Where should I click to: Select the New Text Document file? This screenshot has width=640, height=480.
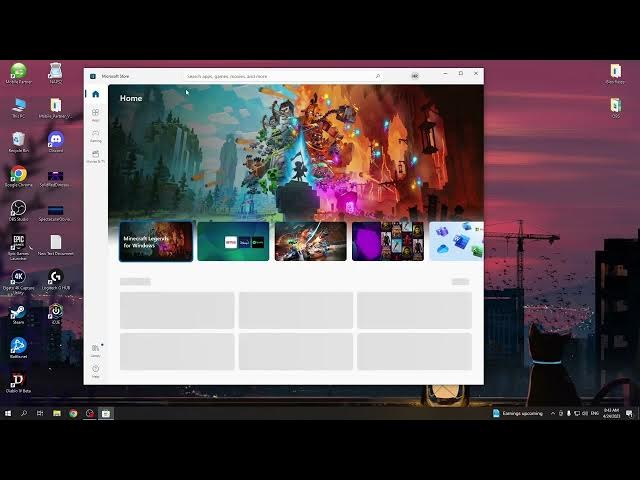56,245
